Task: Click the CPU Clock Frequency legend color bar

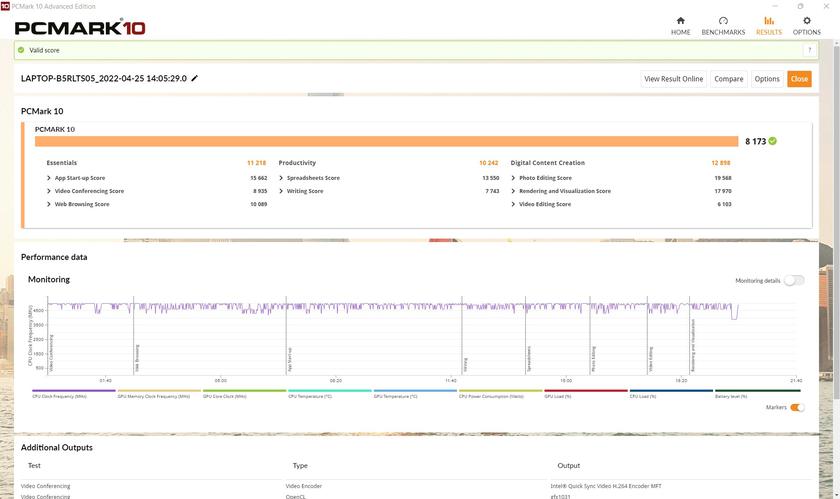Action: point(74,391)
